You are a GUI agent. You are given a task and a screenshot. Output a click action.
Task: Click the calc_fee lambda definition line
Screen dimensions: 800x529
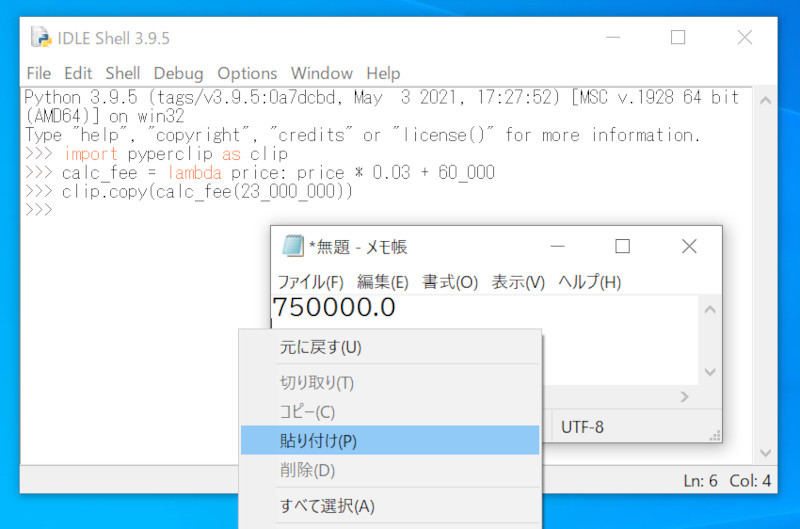[x=260, y=173]
